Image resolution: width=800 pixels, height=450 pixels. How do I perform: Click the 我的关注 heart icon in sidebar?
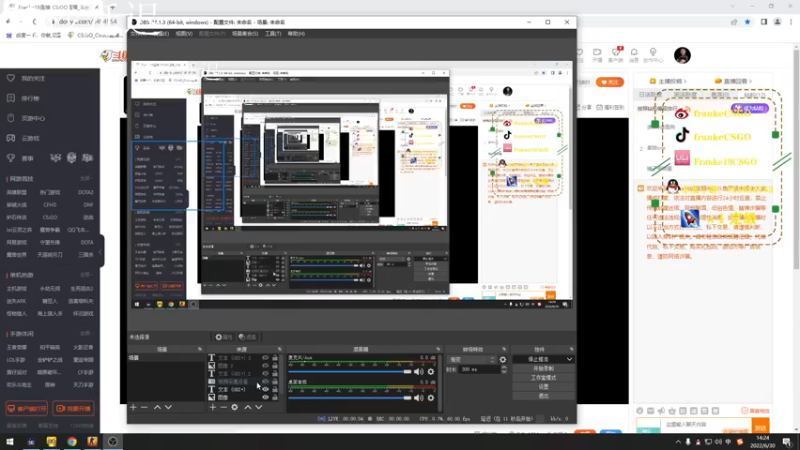[x=11, y=78]
